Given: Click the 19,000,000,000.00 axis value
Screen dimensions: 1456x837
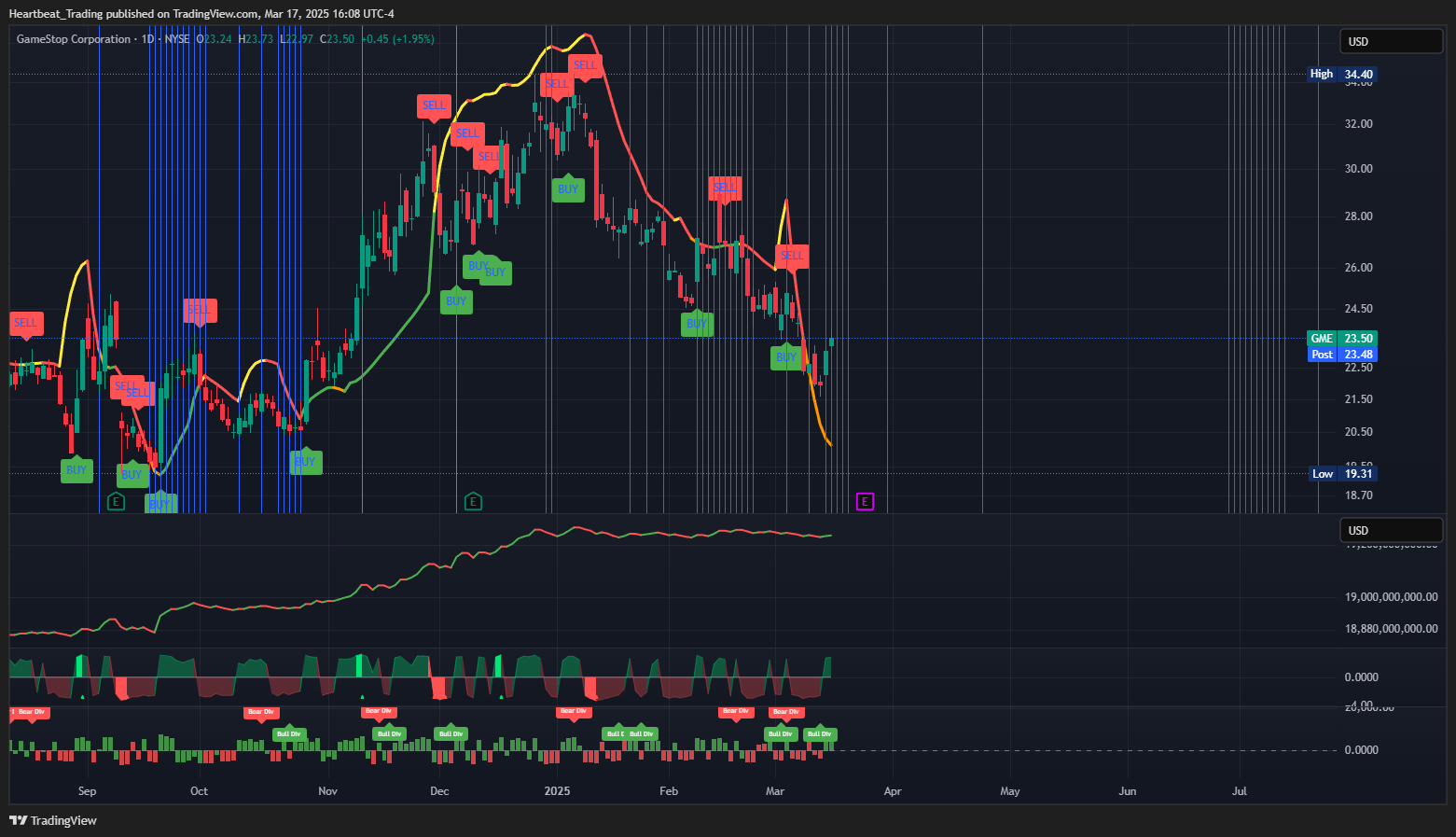Looking at the screenshot, I should 1391,597.
